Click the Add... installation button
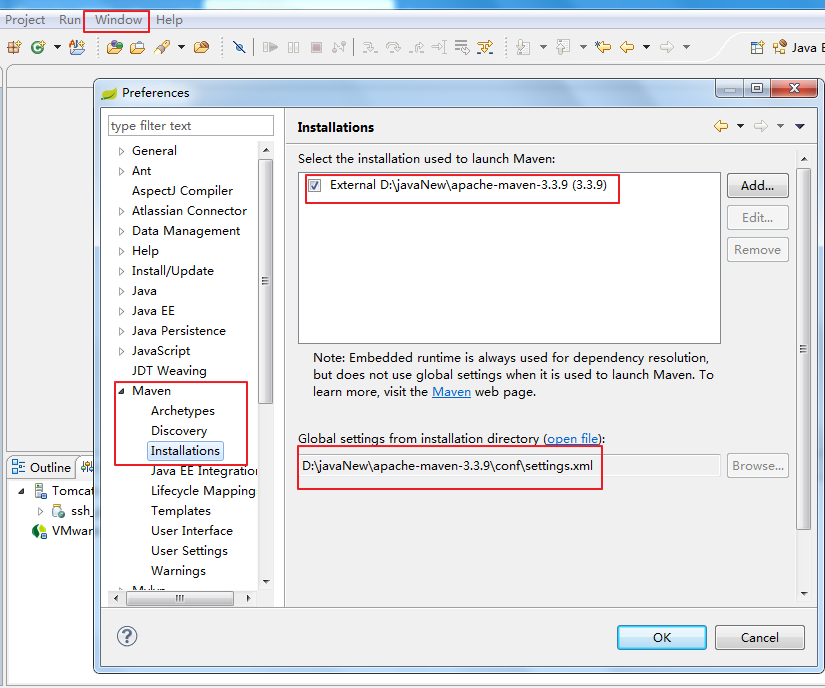This screenshot has height=688, width=825. [758, 186]
